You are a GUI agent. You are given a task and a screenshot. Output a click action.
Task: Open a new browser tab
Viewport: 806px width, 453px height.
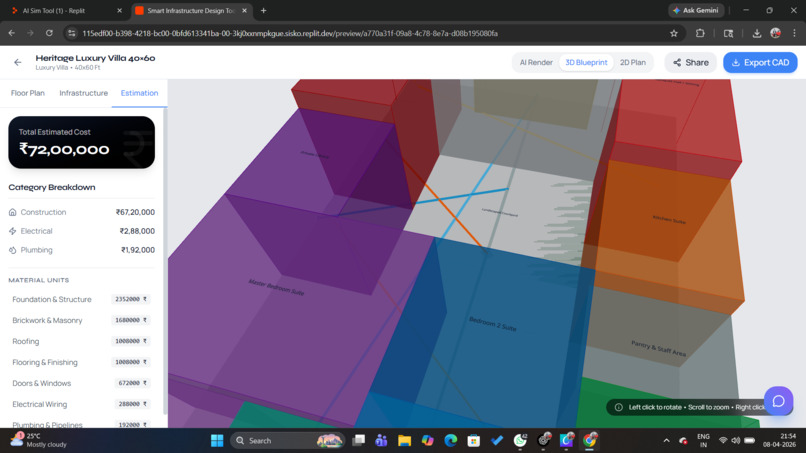263,10
